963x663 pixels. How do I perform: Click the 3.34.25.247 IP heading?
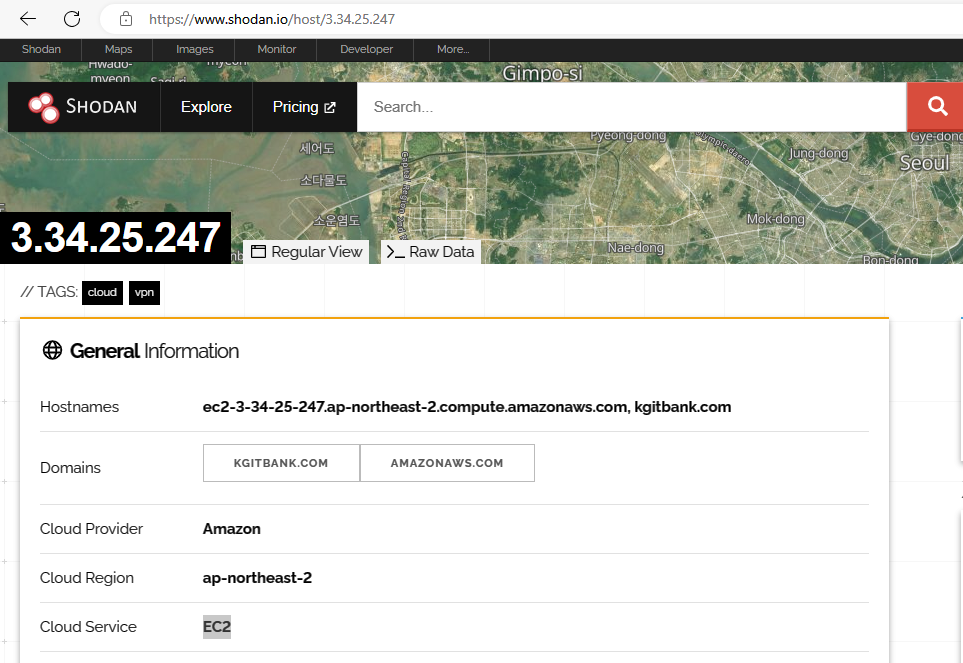[x=115, y=238]
